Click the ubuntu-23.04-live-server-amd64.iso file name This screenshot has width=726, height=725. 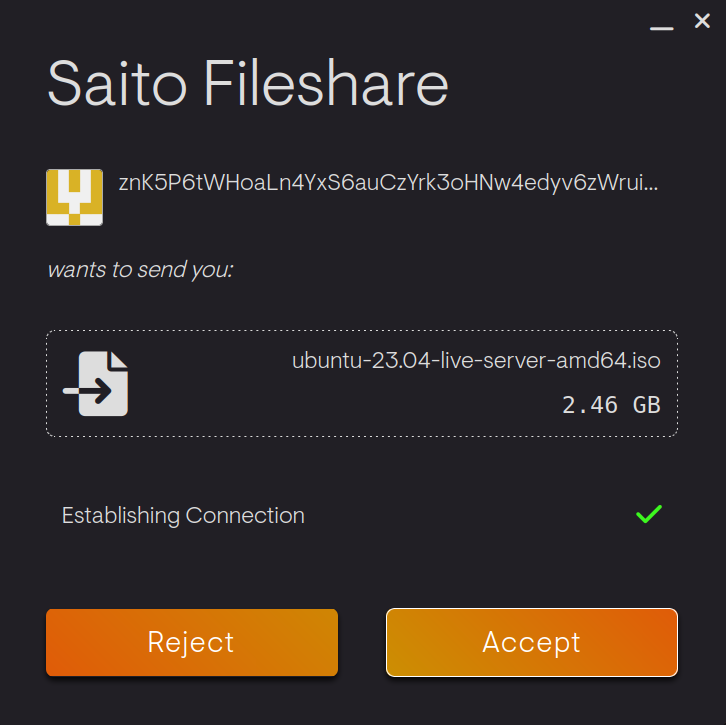click(476, 360)
